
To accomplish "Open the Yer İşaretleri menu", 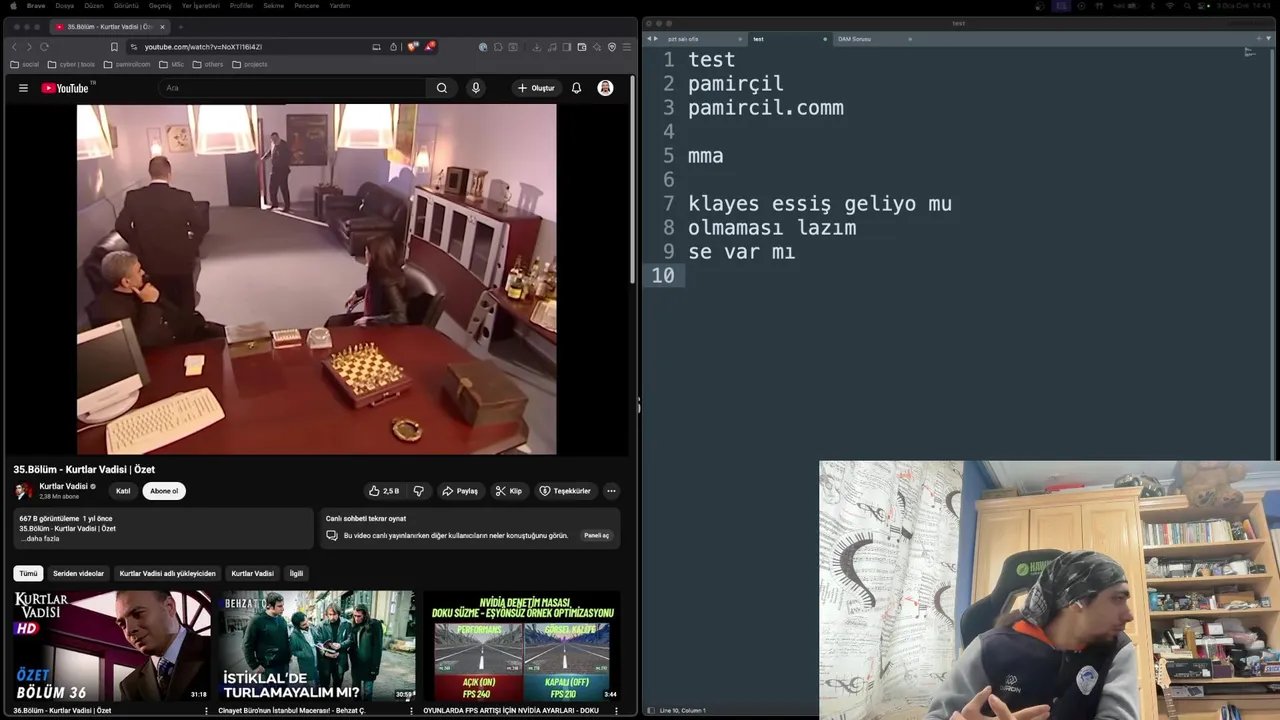I will [200, 6].
